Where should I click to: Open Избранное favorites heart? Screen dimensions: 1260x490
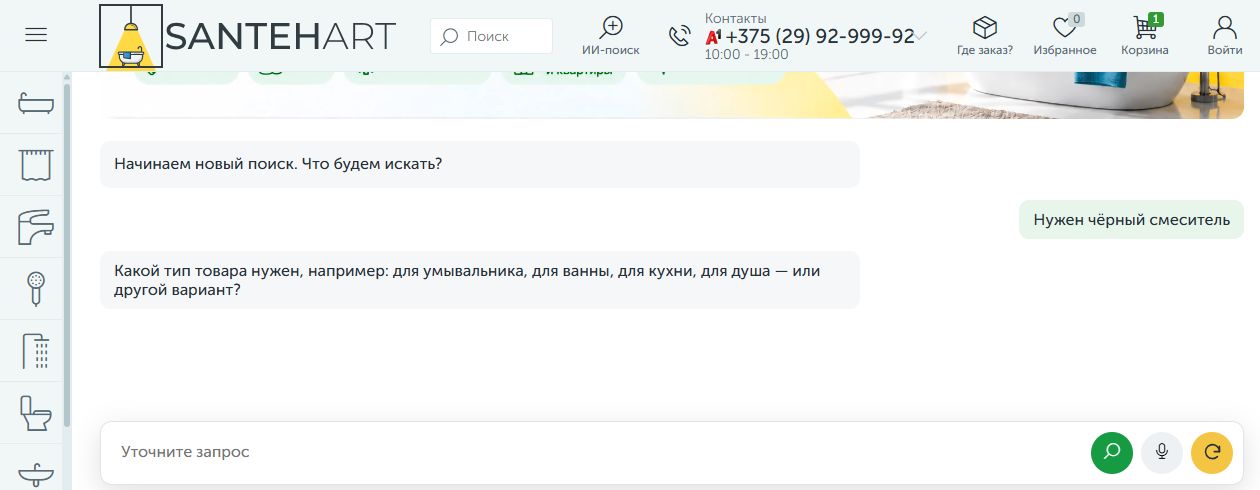pyautogui.click(x=1067, y=35)
